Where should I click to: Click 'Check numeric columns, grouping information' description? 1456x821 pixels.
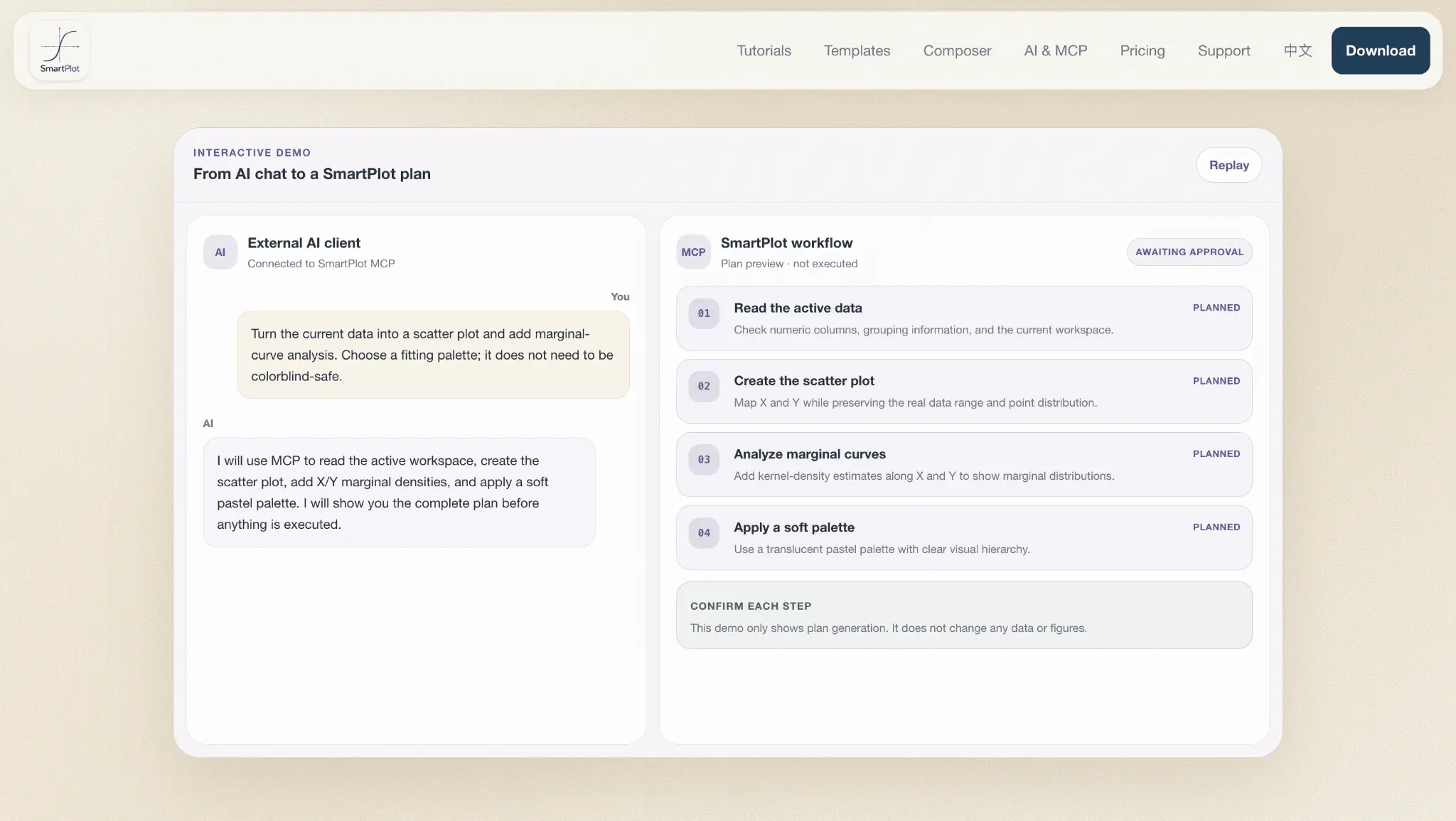pos(924,330)
